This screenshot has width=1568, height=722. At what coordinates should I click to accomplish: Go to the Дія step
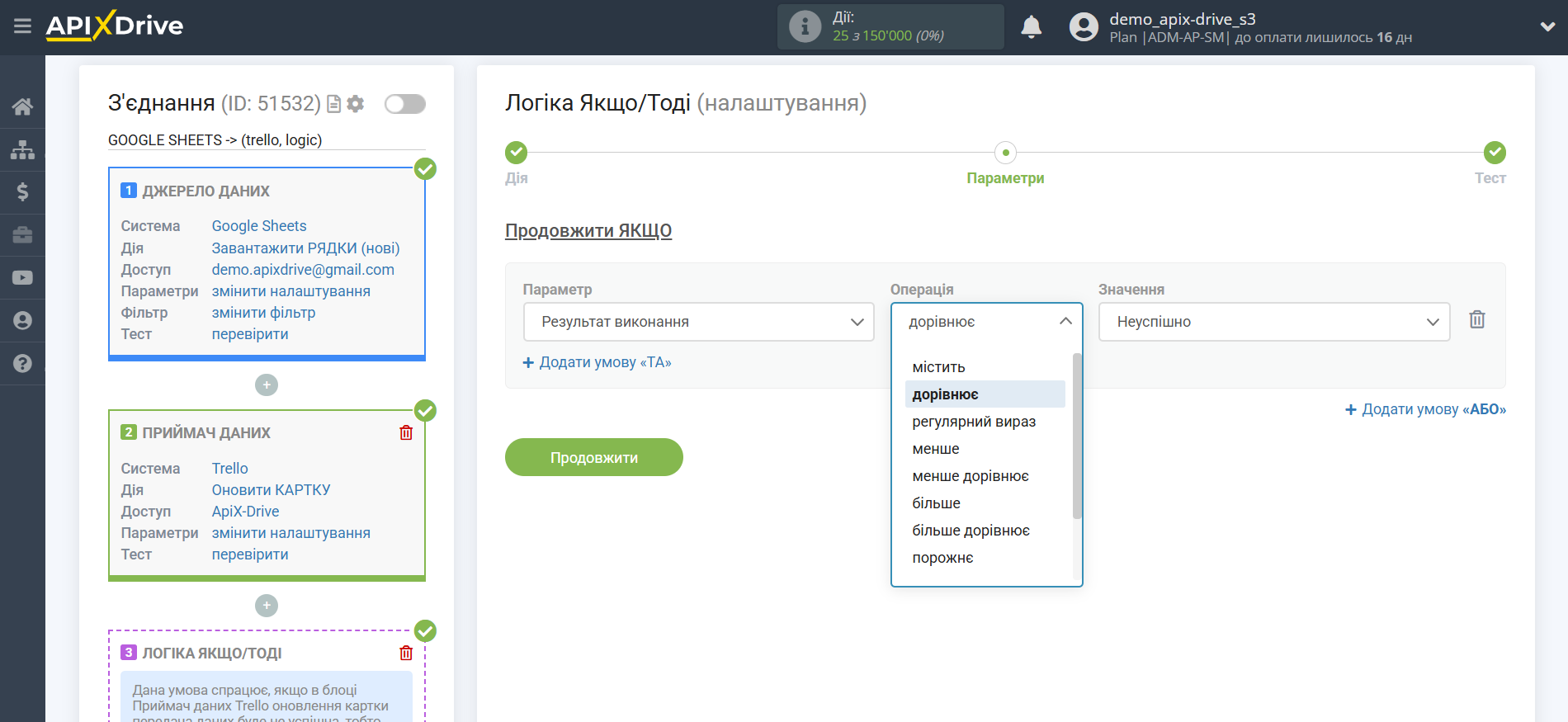click(x=517, y=153)
